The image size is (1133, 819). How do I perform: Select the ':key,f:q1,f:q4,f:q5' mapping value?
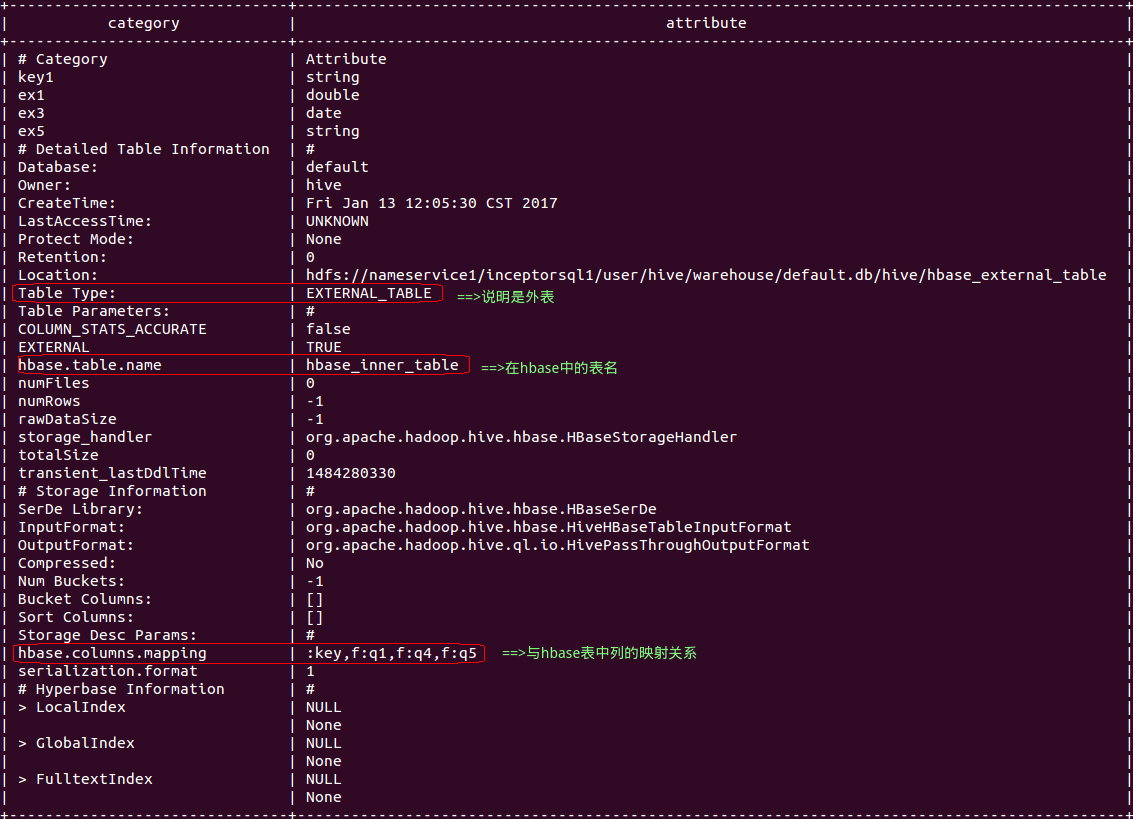point(391,653)
